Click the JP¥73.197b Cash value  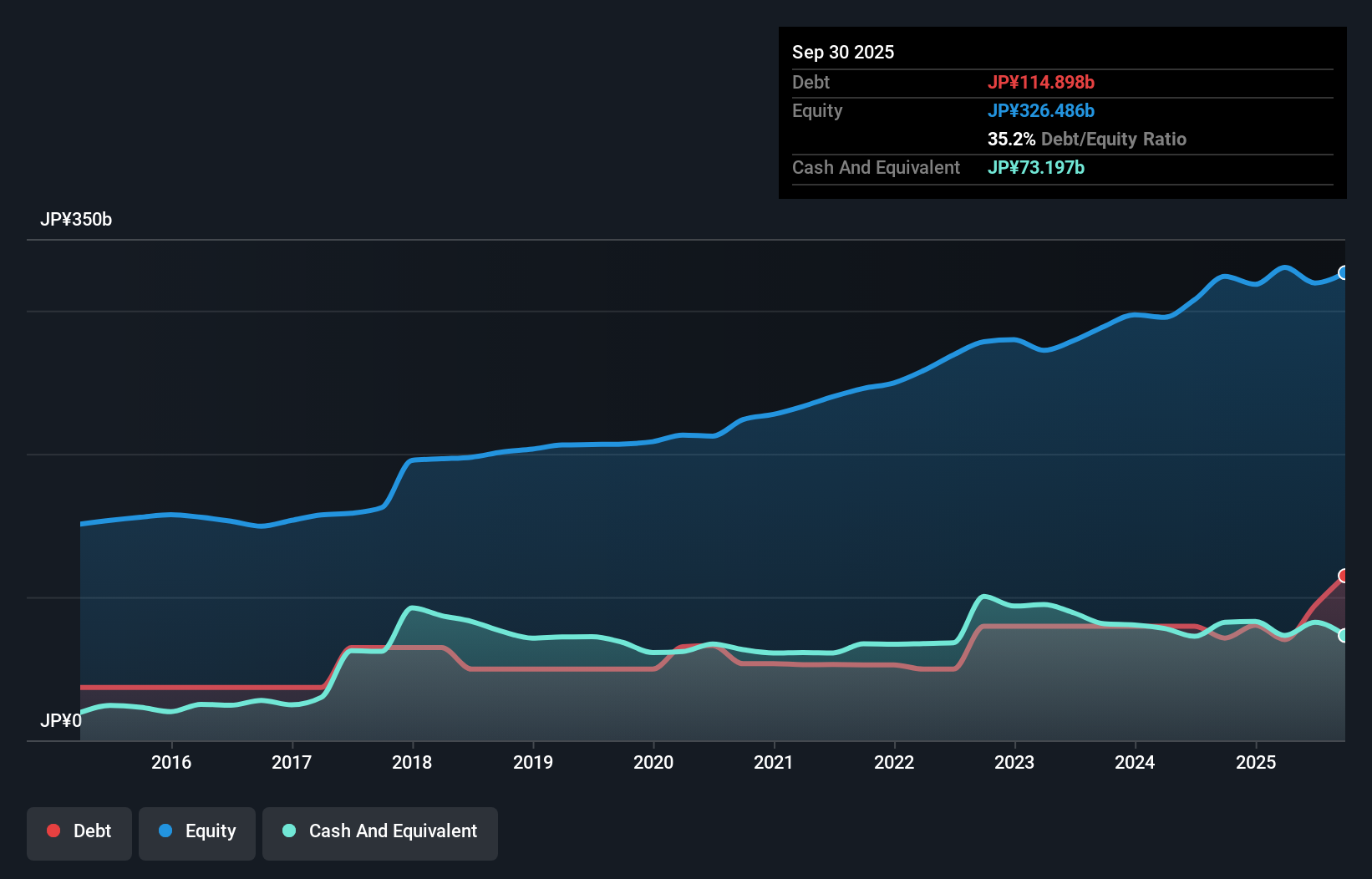[x=1035, y=168]
